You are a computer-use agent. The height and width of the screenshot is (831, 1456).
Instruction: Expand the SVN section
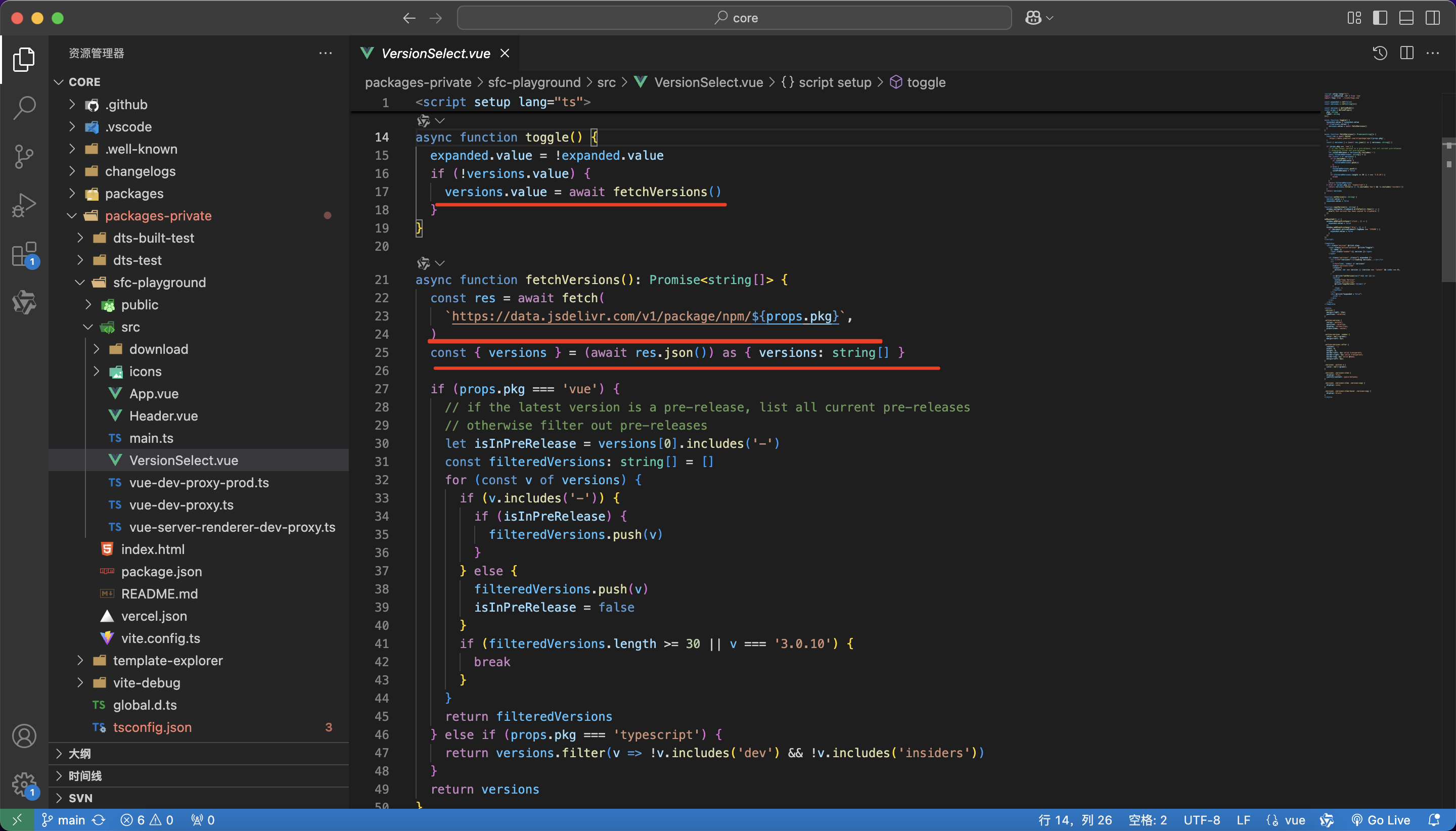click(x=80, y=799)
